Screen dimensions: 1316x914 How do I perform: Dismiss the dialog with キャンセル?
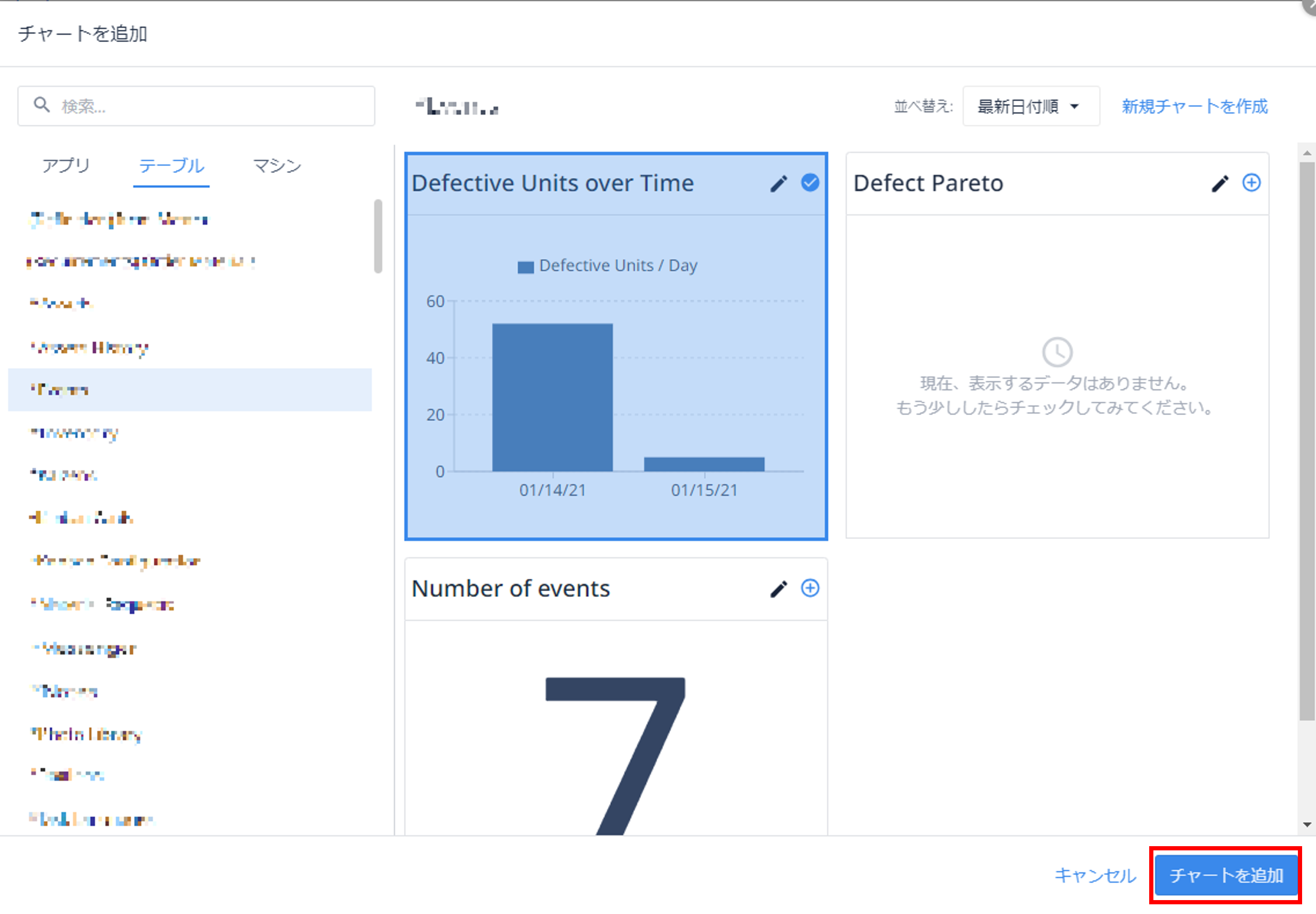(x=1095, y=875)
